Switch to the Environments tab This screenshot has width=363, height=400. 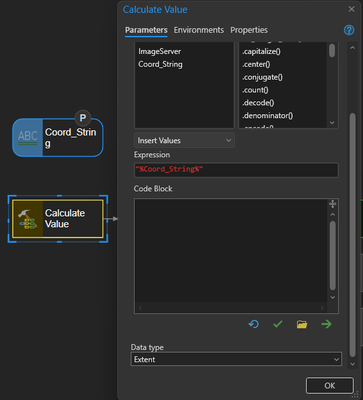[199, 30]
